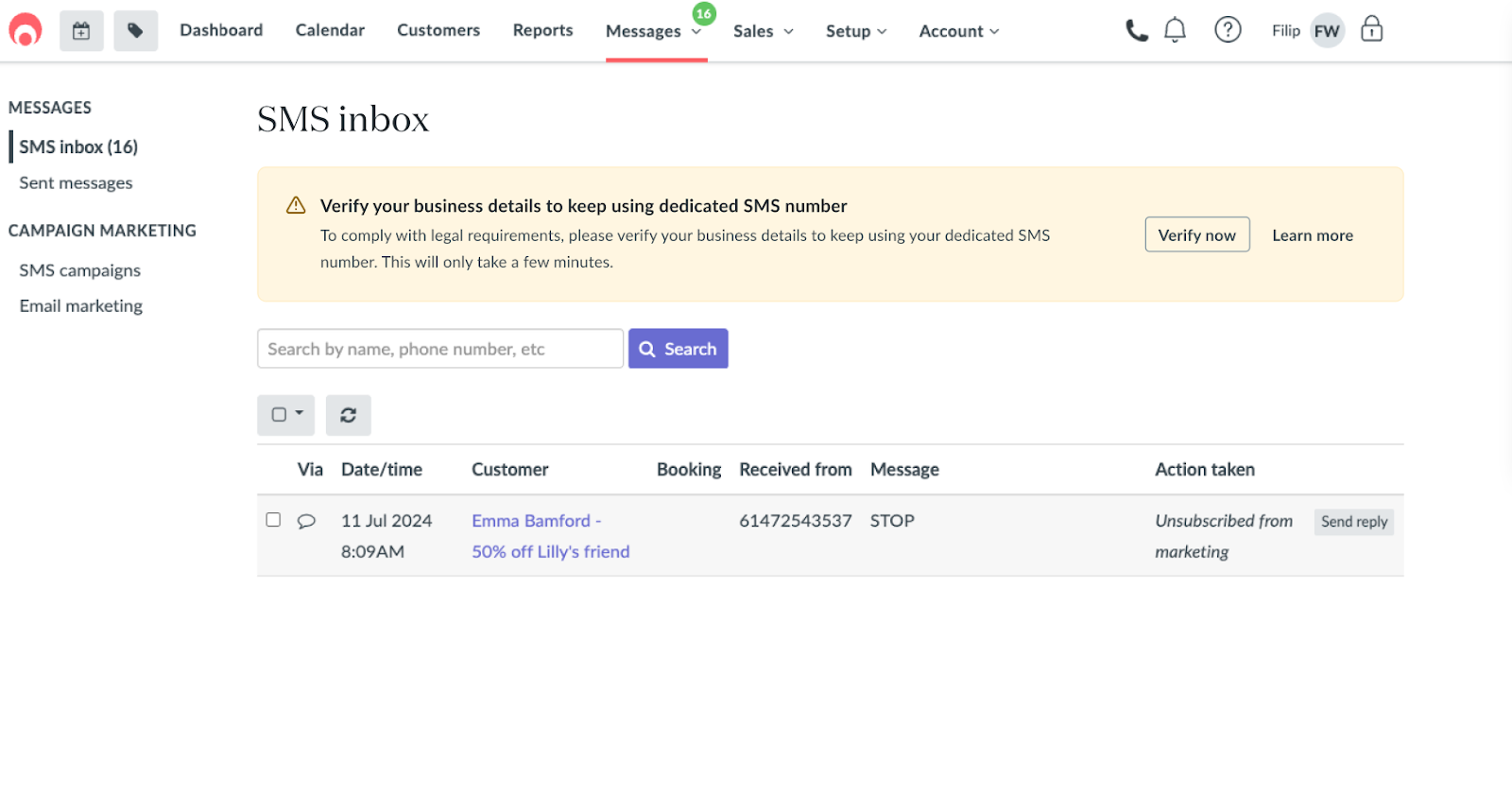Go to the Dashboard tab
The height and width of the screenshot is (796, 1512).
click(x=221, y=30)
